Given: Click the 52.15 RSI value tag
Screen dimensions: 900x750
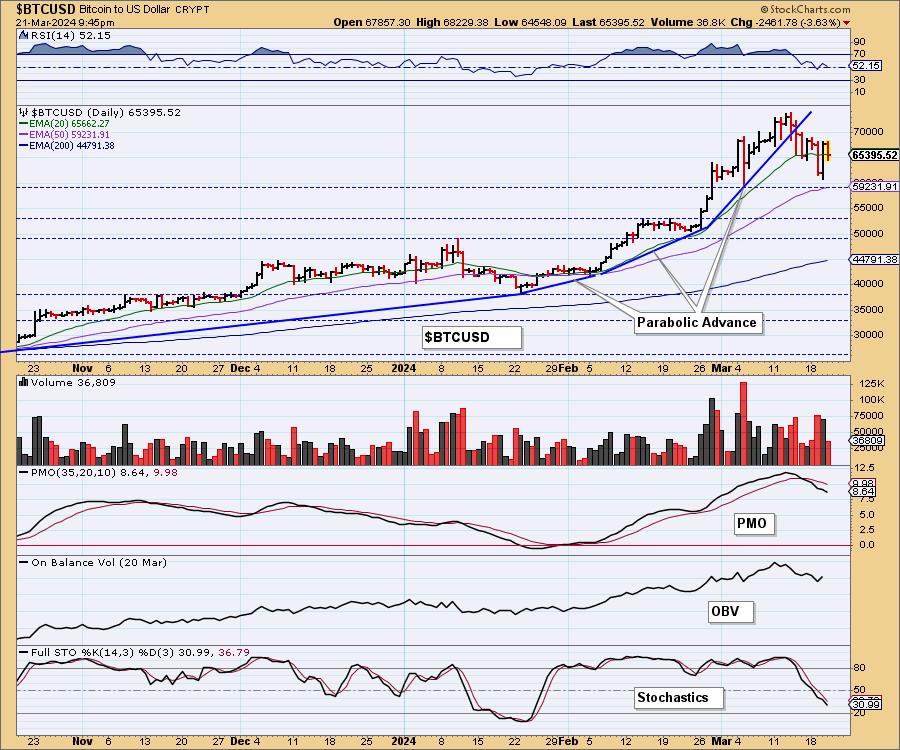Looking at the screenshot, I should tap(866, 65).
